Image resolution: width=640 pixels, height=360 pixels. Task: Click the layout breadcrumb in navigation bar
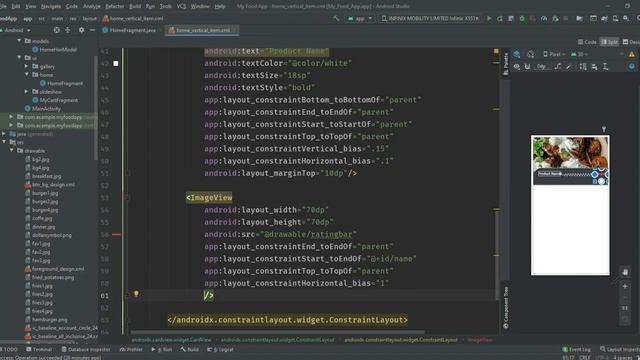[89, 18]
